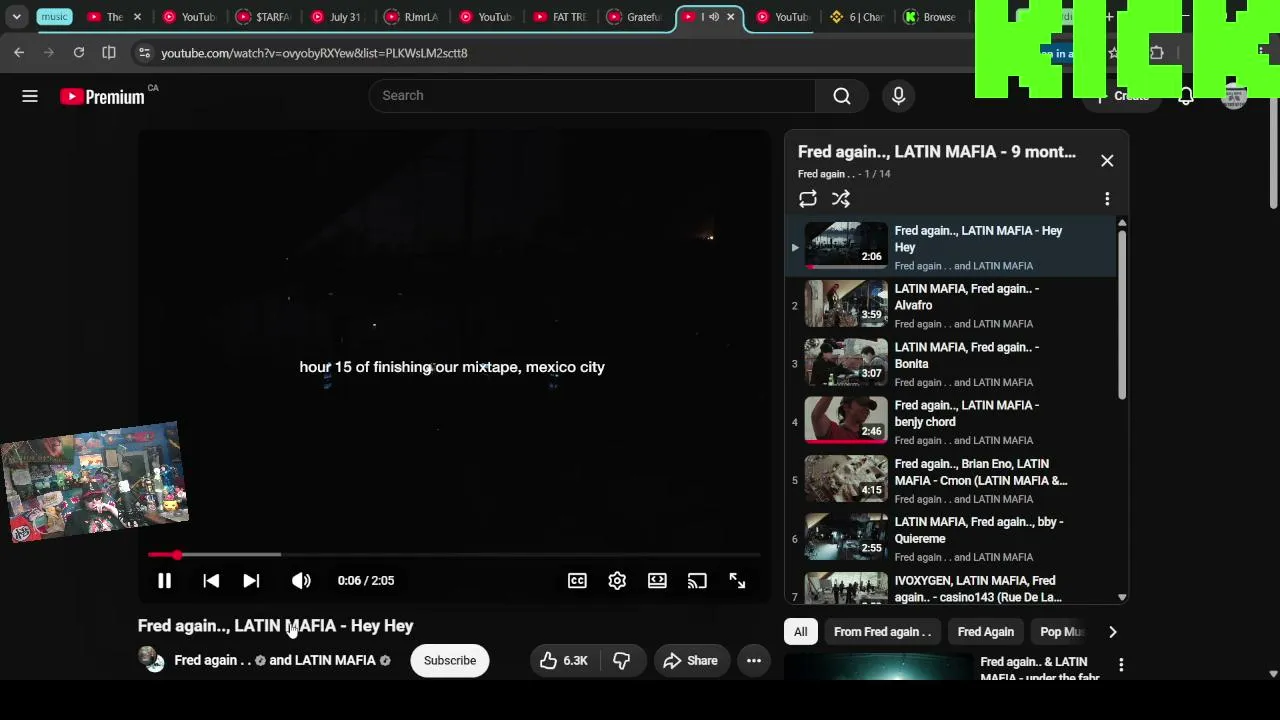Open 'Fred again . .' channel link under the title
Image resolution: width=1280 pixels, height=720 pixels.
(212, 661)
